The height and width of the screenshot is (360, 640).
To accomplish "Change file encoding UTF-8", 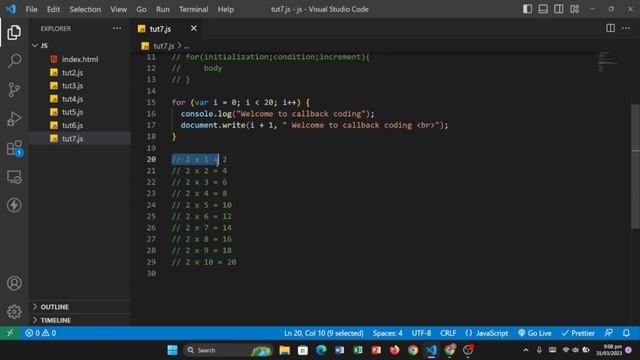I will pyautogui.click(x=421, y=333).
